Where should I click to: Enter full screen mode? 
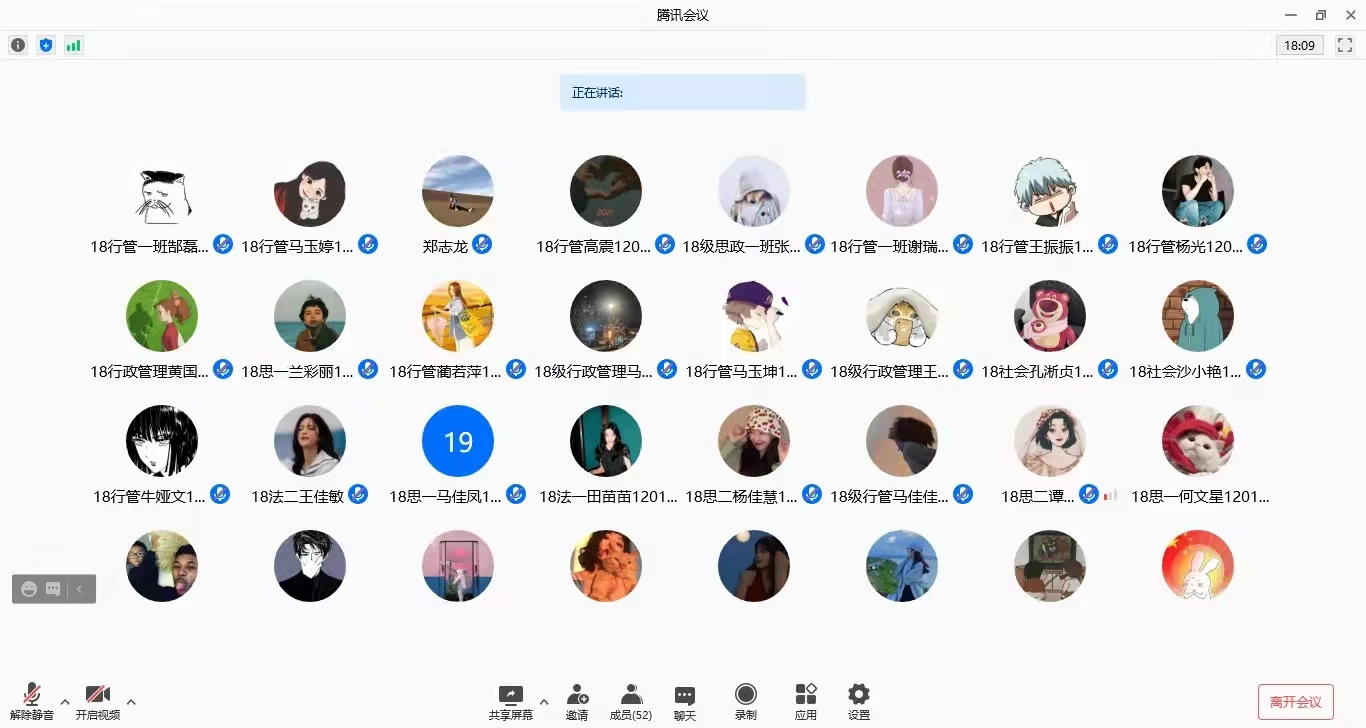tap(1345, 45)
